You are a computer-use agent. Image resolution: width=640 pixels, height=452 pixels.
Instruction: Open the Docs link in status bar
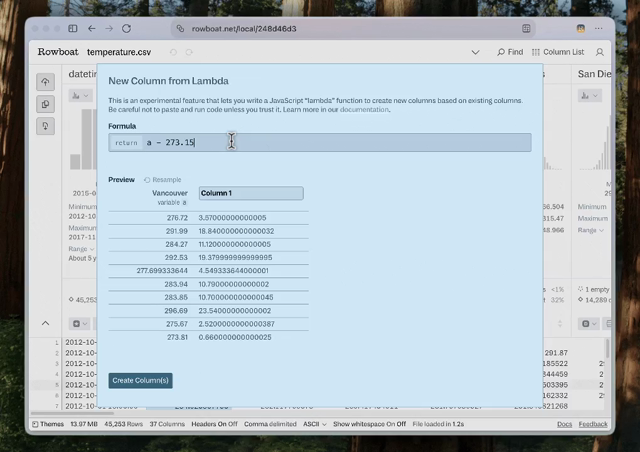564,424
